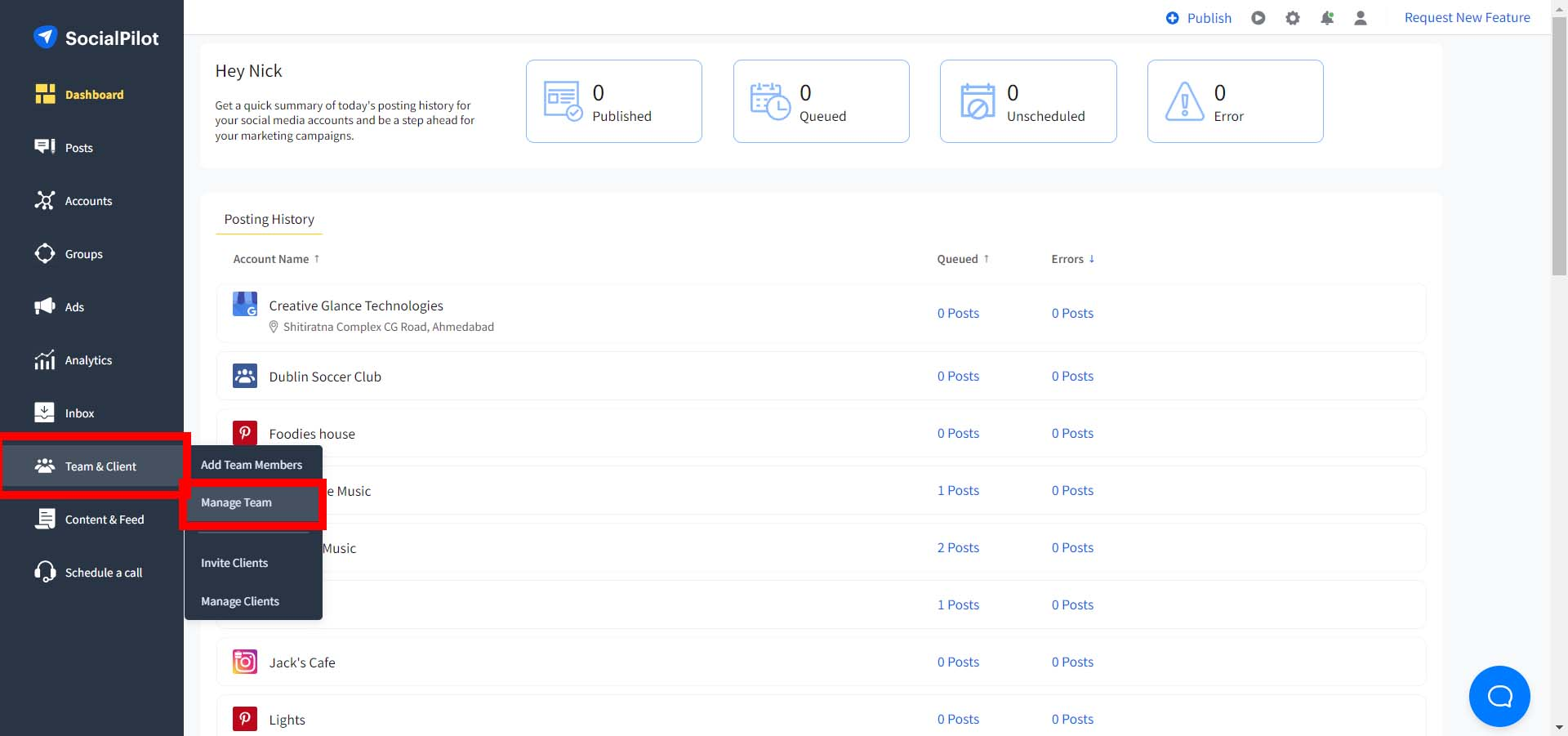Click the Schedule a call headset icon
This screenshot has width=1568, height=736.
45,572
